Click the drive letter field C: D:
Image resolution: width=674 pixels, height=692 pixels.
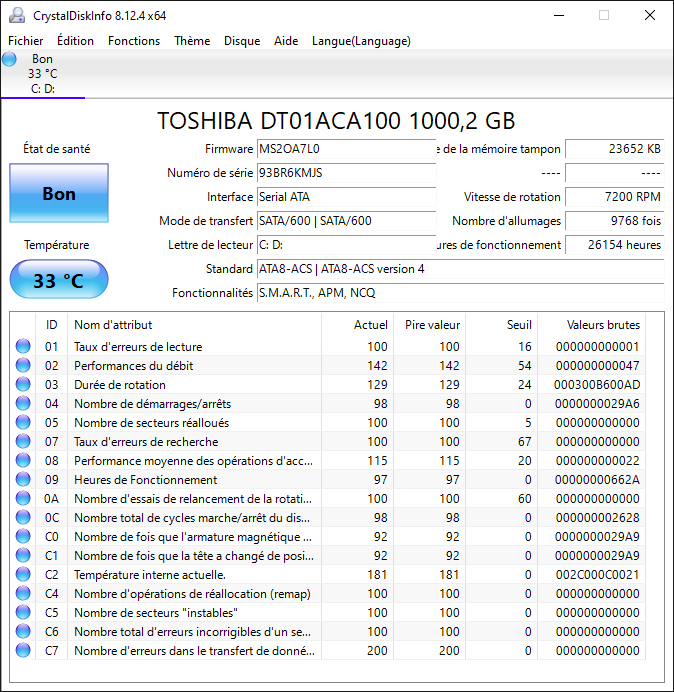click(x=346, y=244)
